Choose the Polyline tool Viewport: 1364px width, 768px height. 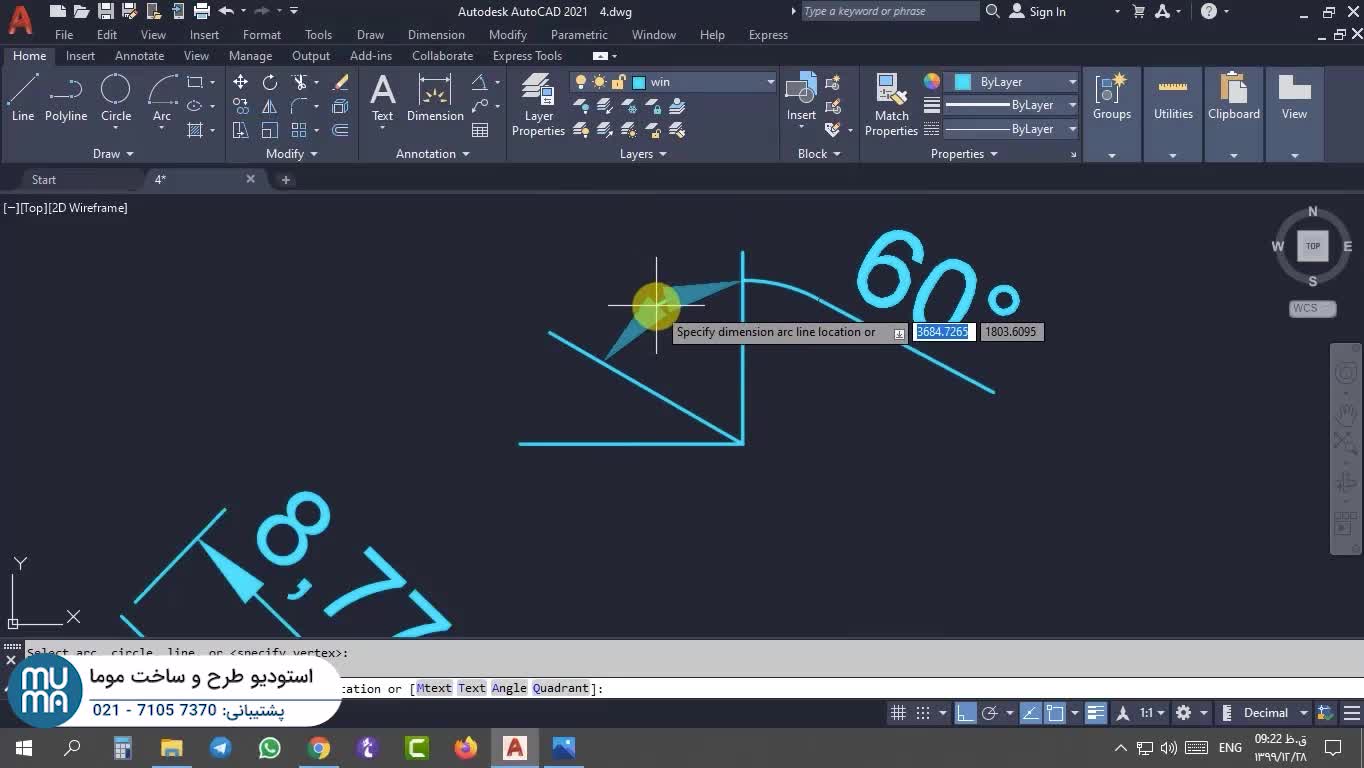pyautogui.click(x=66, y=97)
